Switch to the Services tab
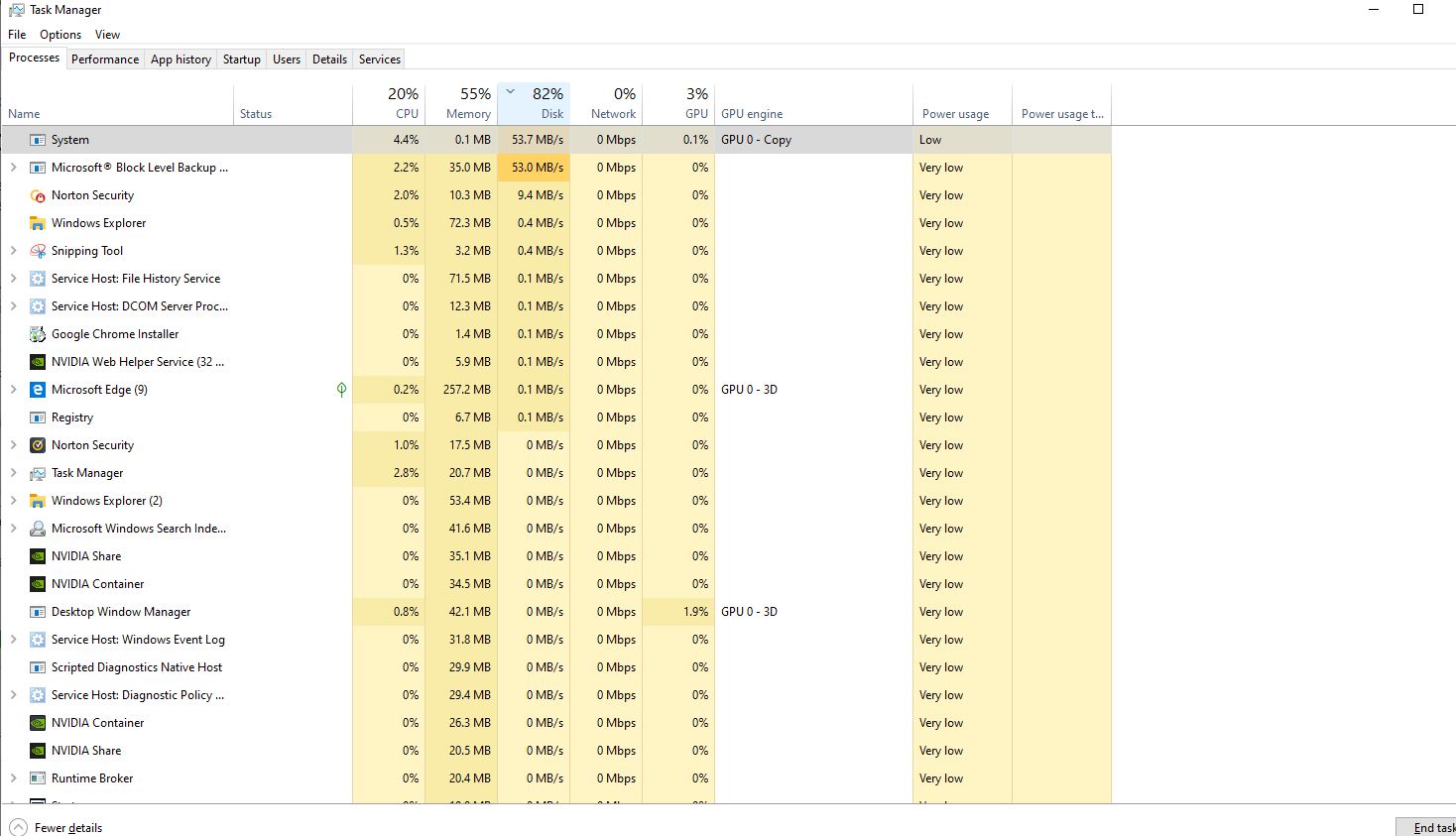The height and width of the screenshot is (836, 1456). (x=380, y=60)
